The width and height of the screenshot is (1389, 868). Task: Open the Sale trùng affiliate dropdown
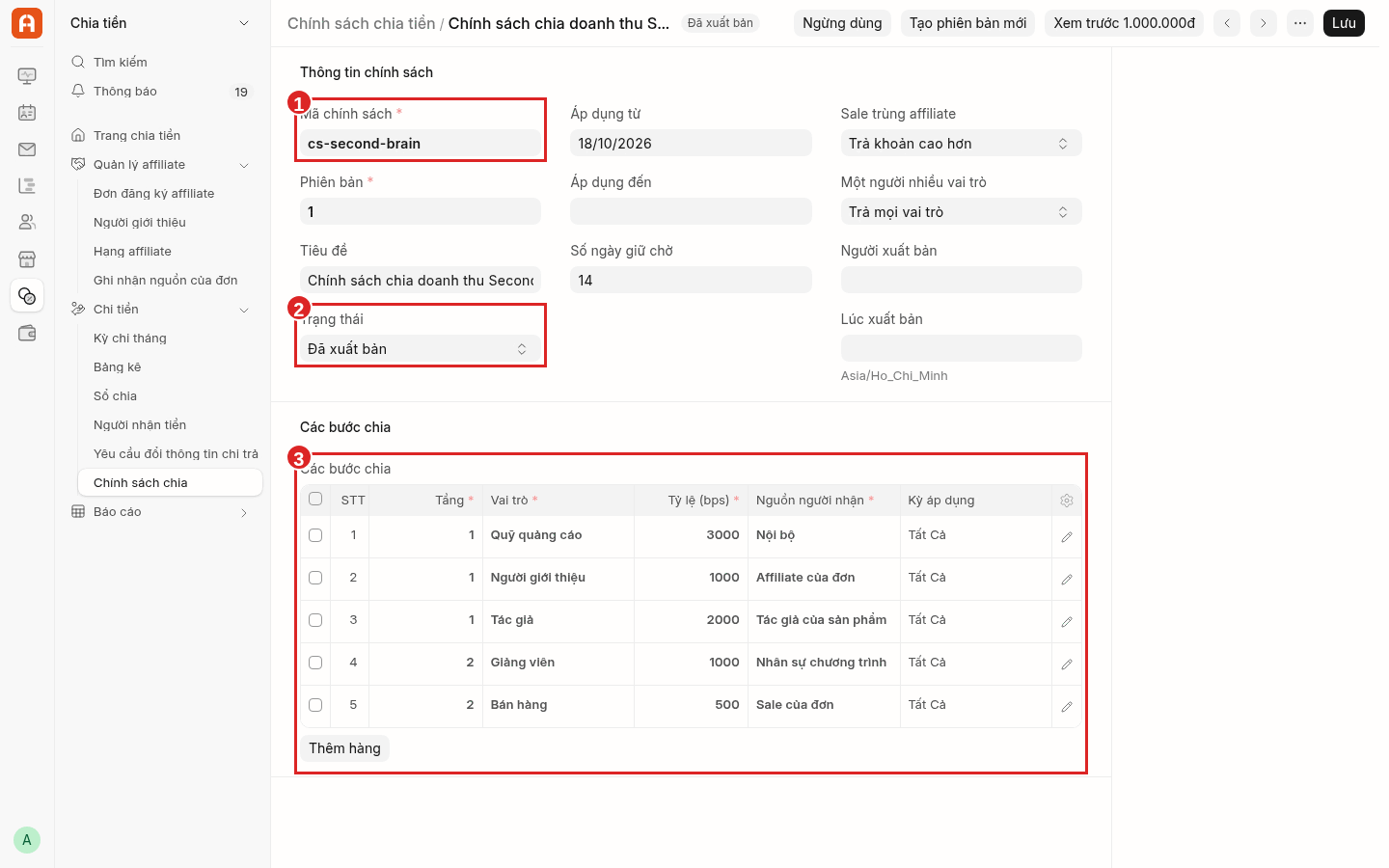[961, 144]
